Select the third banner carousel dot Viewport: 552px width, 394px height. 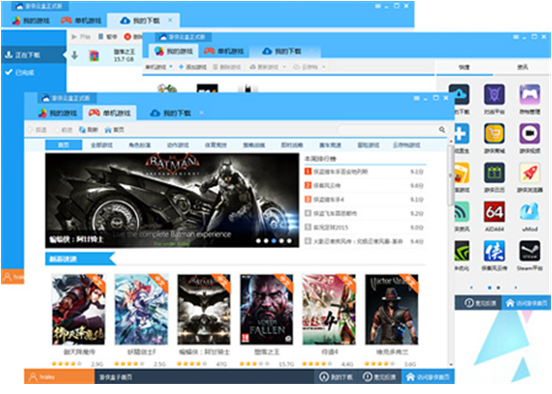pos(274,241)
